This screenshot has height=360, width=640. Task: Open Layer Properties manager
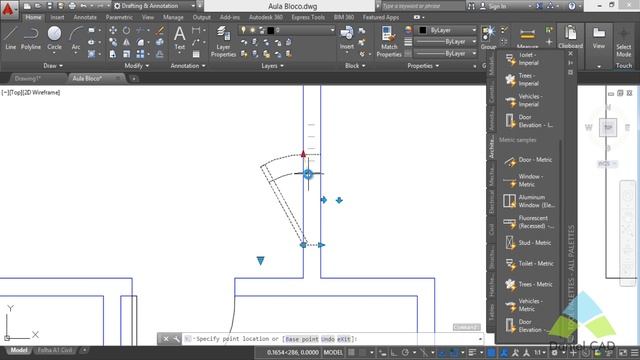click(223, 41)
